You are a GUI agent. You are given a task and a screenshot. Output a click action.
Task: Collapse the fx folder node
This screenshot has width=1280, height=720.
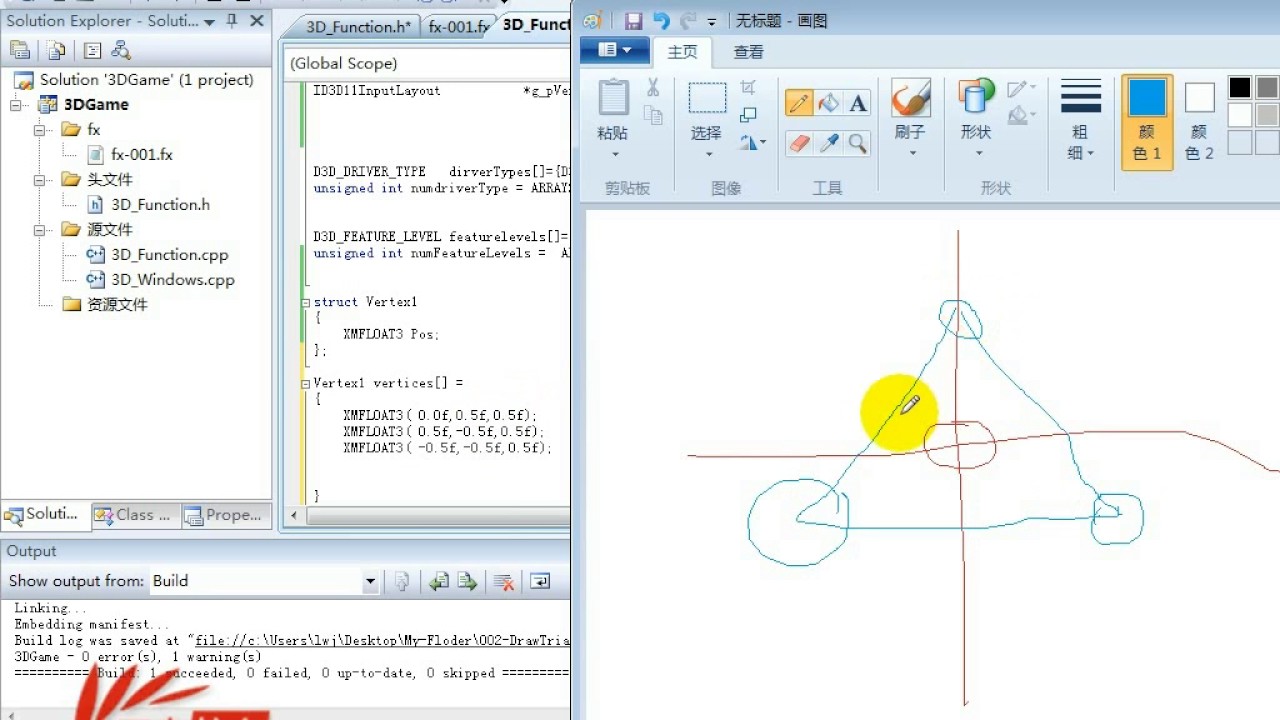tap(40, 129)
